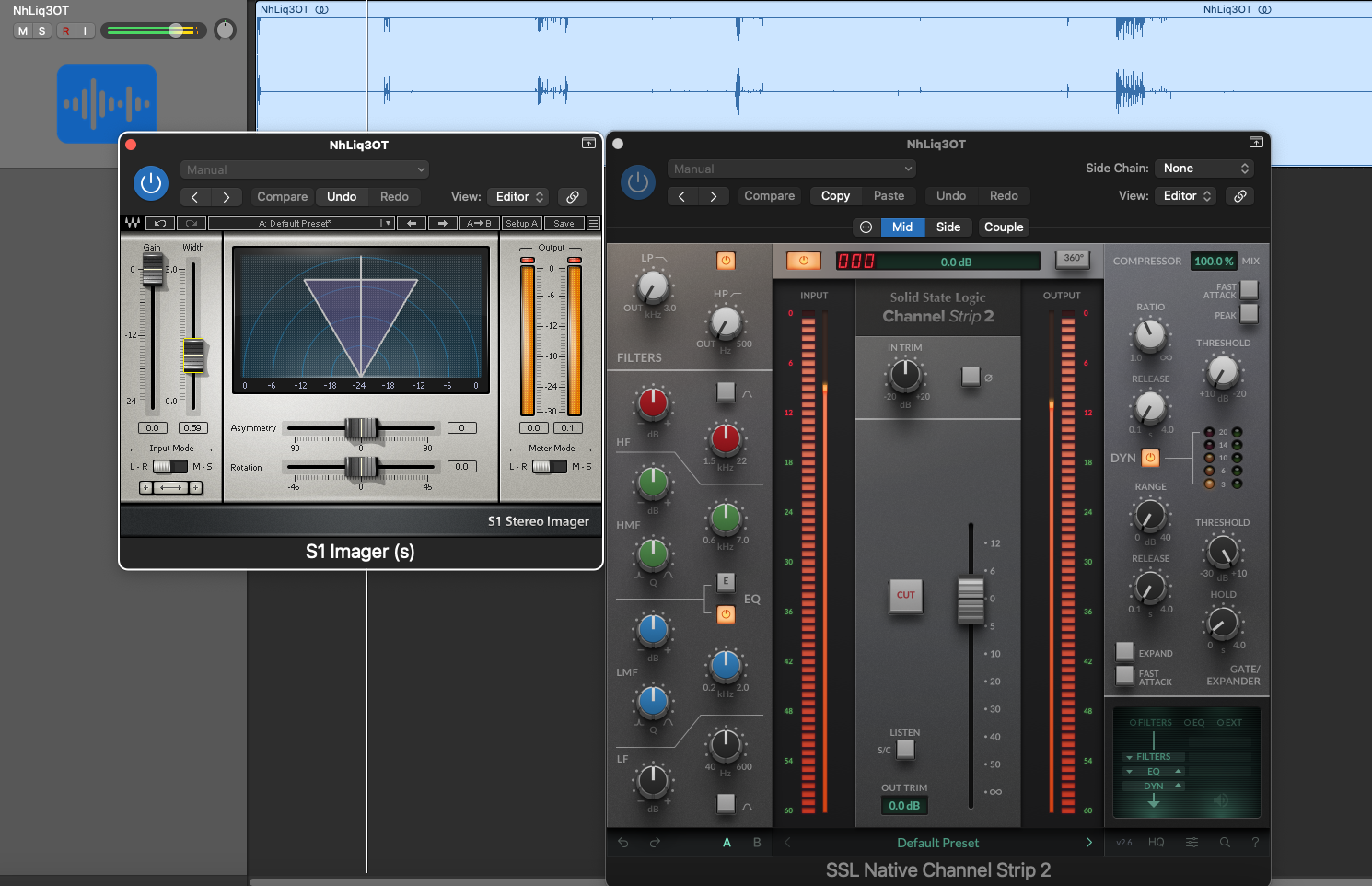Open SSL Manual preset dropdown
Screen dimensions: 1372x886
792,169
